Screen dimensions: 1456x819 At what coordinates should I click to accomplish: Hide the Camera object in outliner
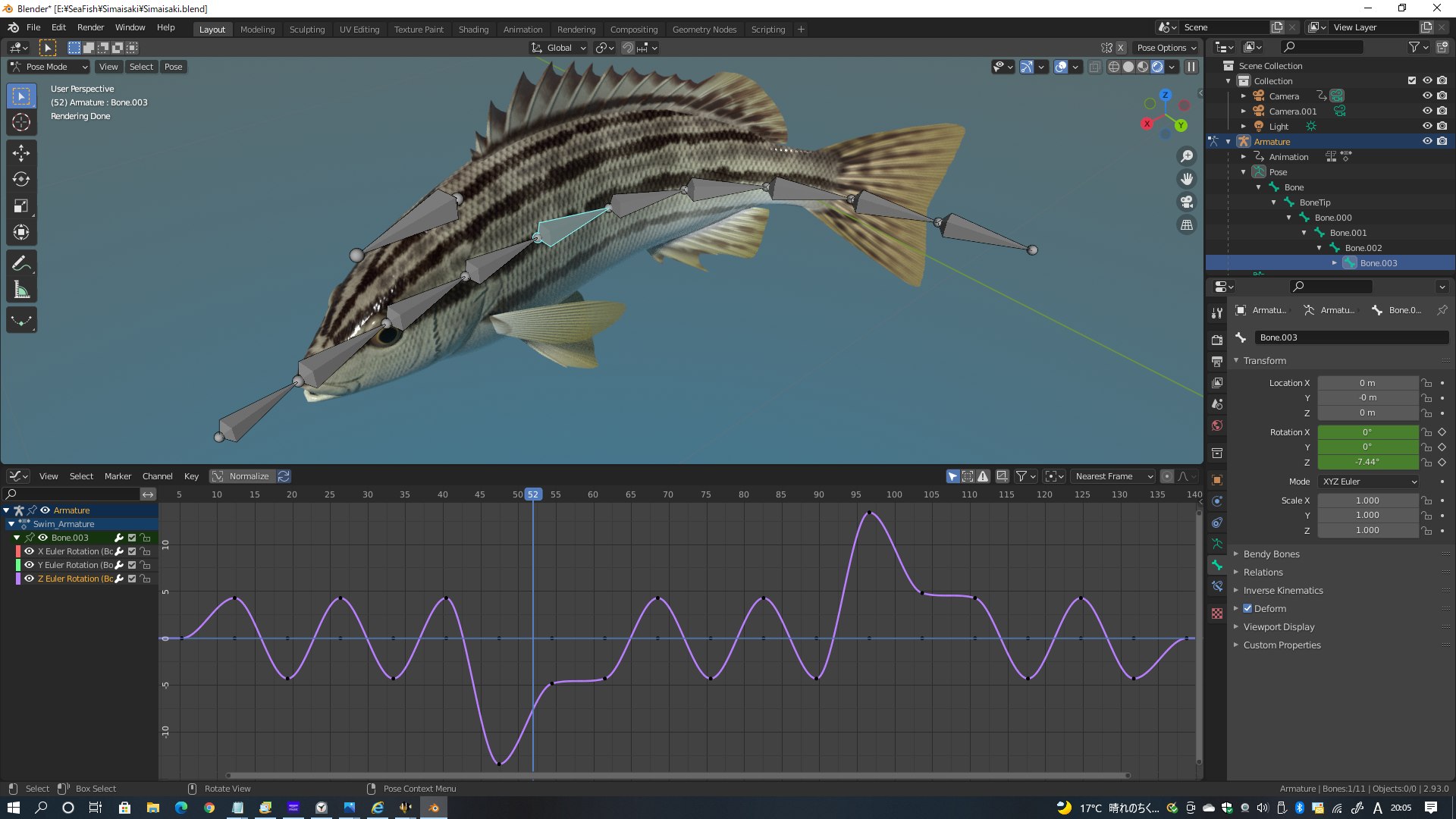(x=1426, y=96)
